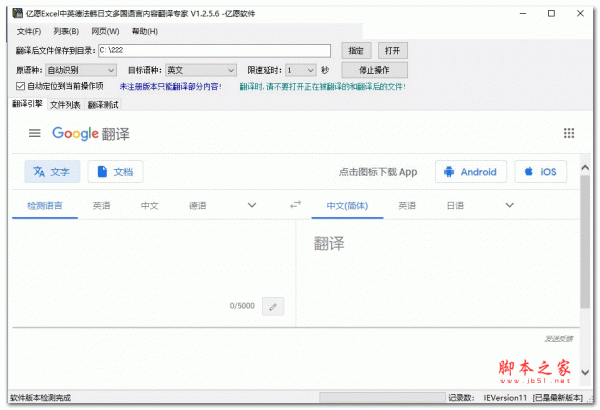Open the 文件(F) menu

(30, 31)
